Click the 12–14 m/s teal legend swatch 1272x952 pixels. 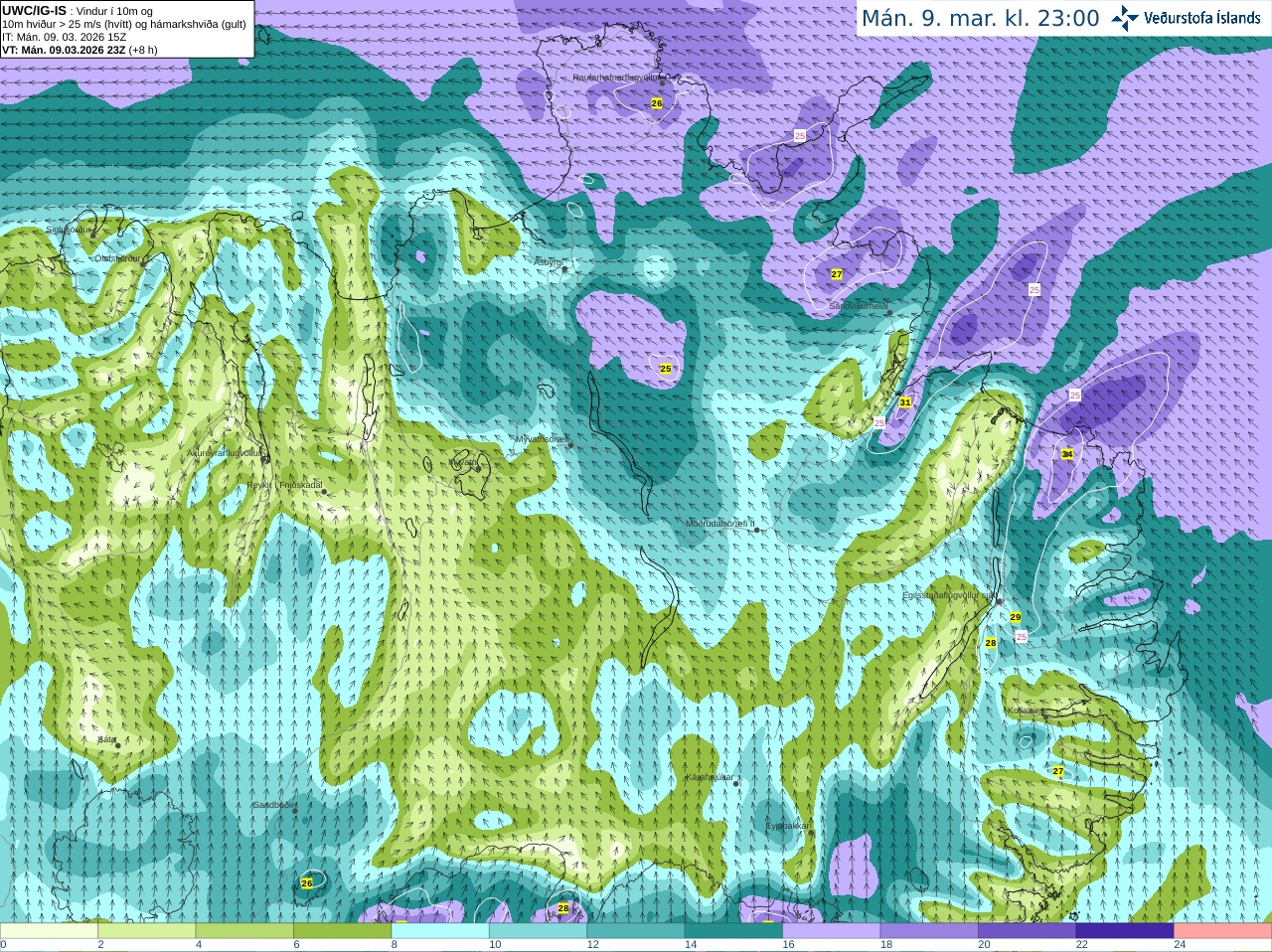pos(636,930)
